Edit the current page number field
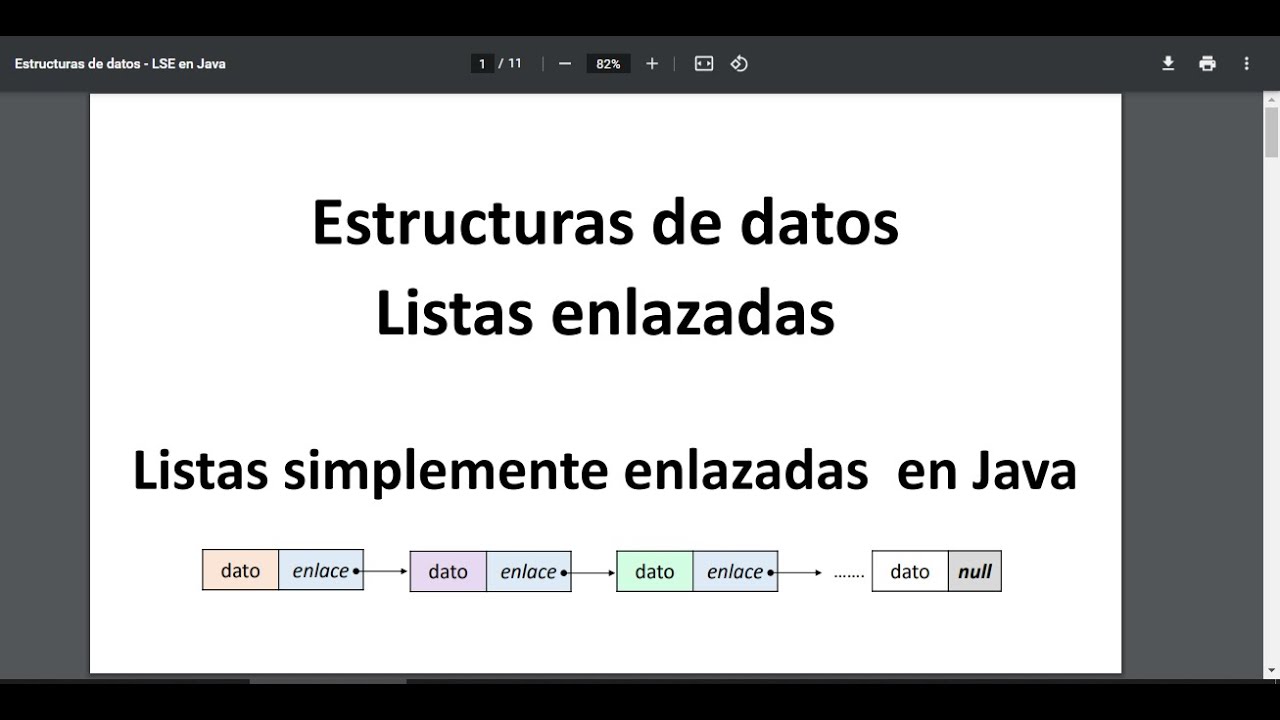Viewport: 1280px width, 720px height. (482, 63)
